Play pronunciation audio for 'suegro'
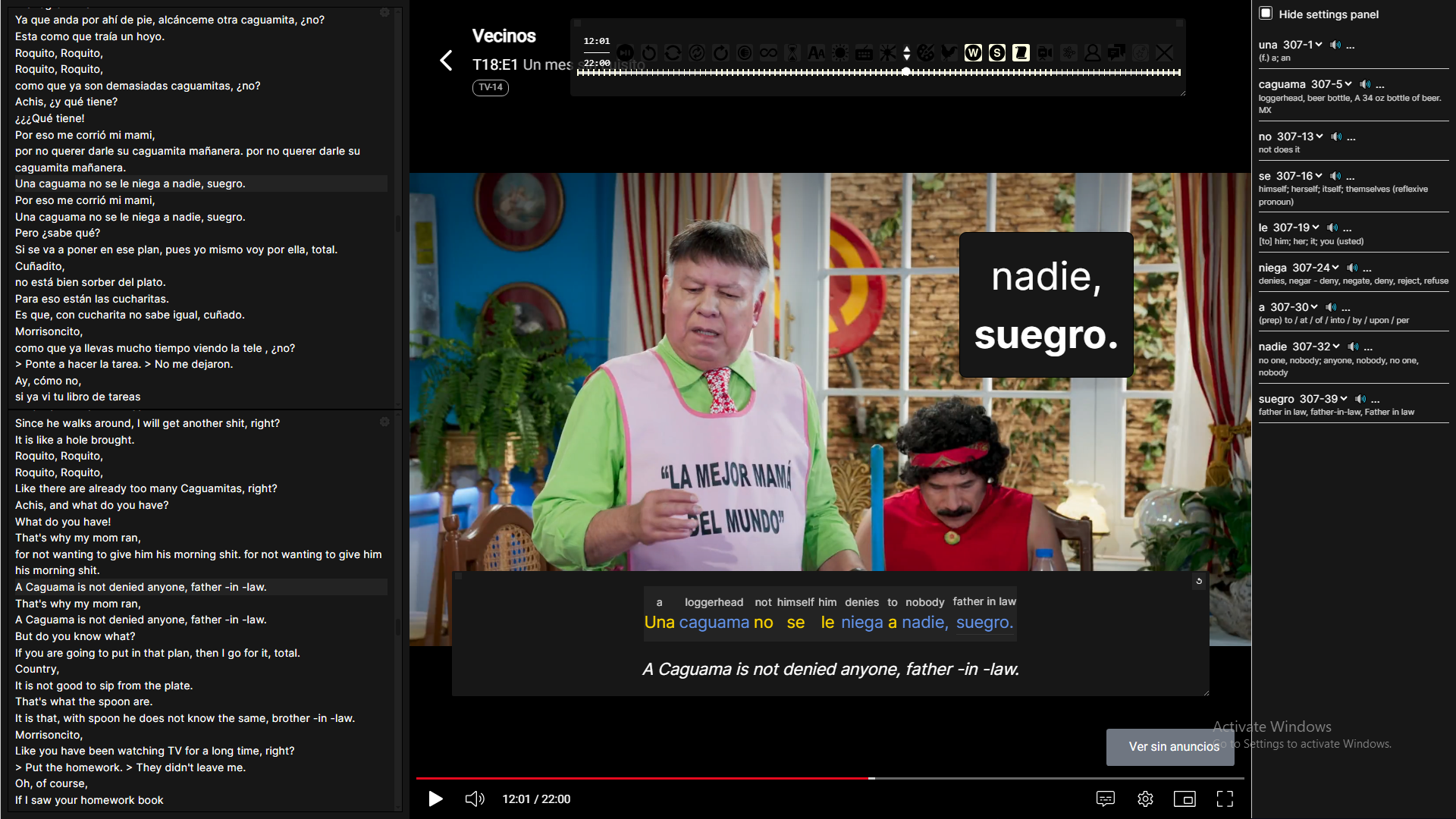This screenshot has height=819, width=1456. click(1360, 399)
